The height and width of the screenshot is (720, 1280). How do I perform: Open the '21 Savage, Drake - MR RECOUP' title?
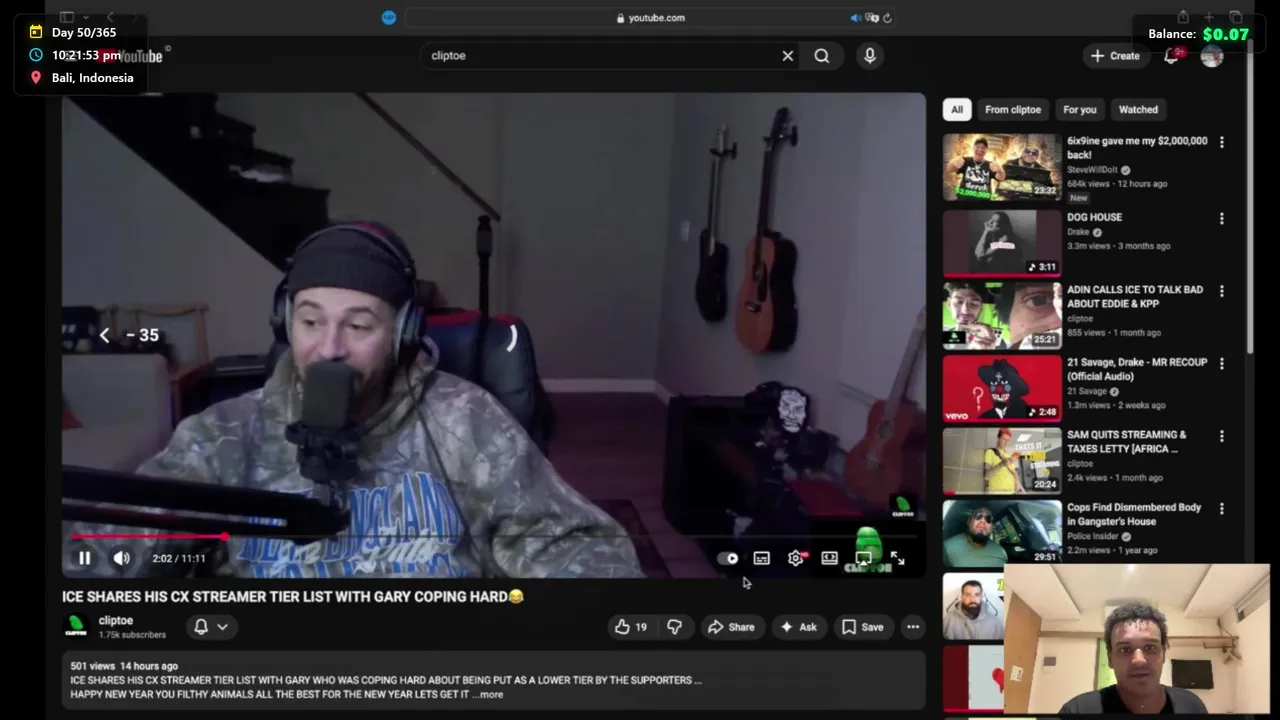1137,369
